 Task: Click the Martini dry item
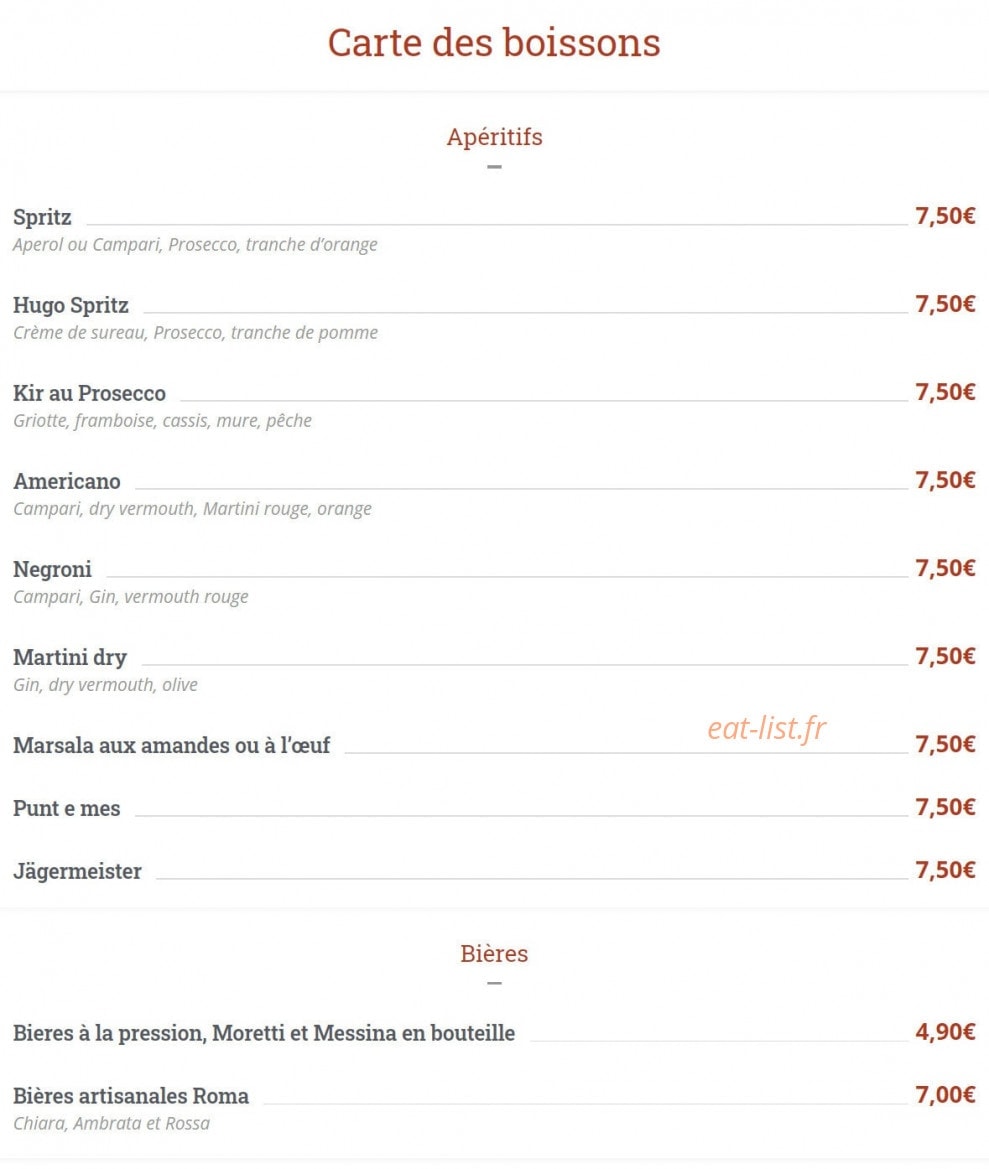click(70, 658)
